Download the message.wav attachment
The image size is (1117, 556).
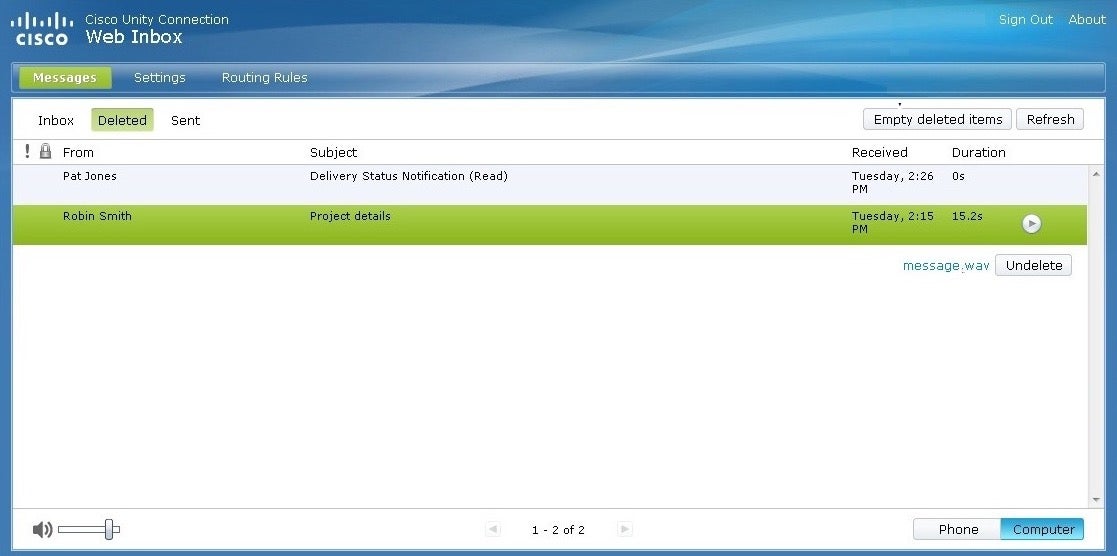coord(946,266)
